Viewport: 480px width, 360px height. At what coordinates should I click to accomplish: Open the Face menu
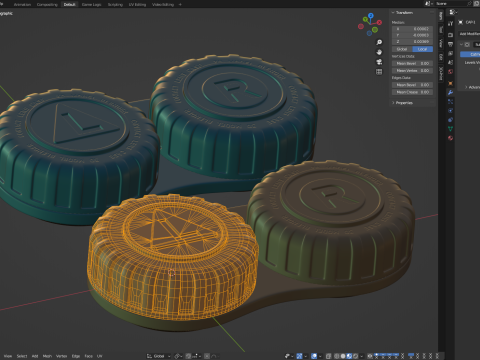tap(88, 356)
